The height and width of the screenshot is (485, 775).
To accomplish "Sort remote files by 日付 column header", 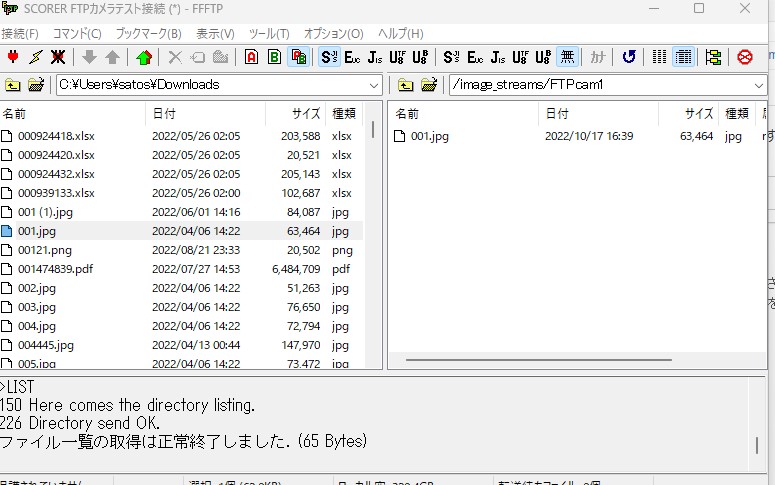I will click(x=558, y=114).
